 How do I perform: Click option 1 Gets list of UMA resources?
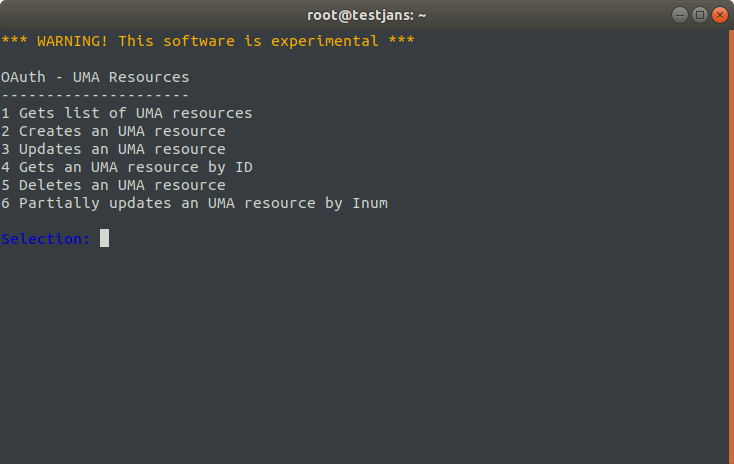click(x=126, y=113)
